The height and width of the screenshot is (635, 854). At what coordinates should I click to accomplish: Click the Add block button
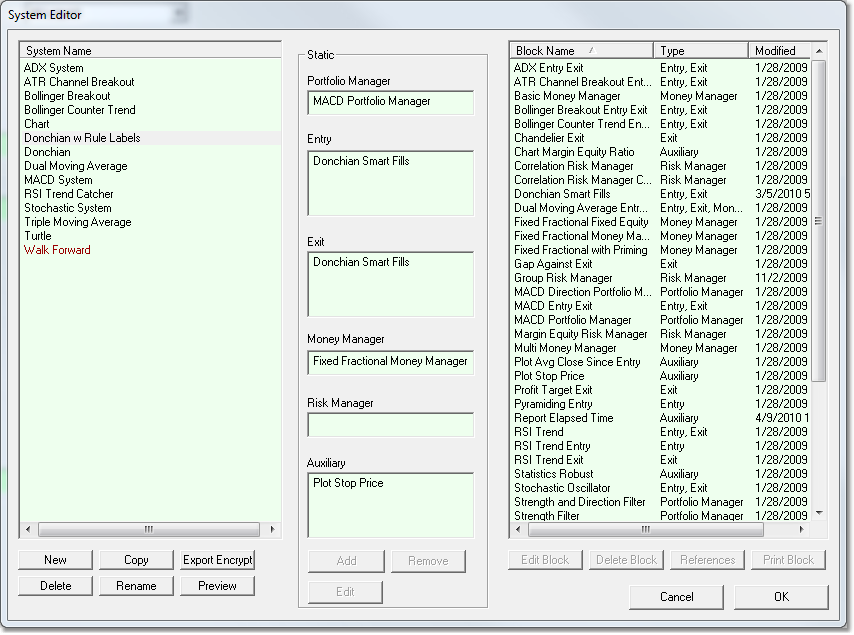[x=346, y=561]
